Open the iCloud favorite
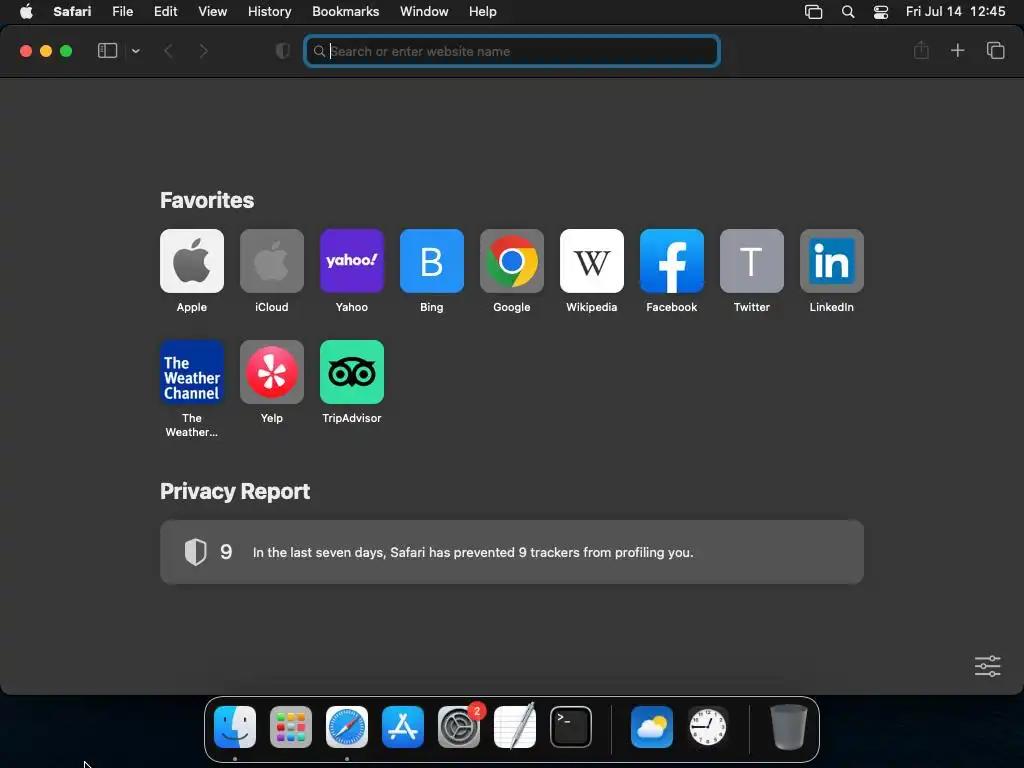Viewport: 1024px width, 768px height. (x=272, y=261)
